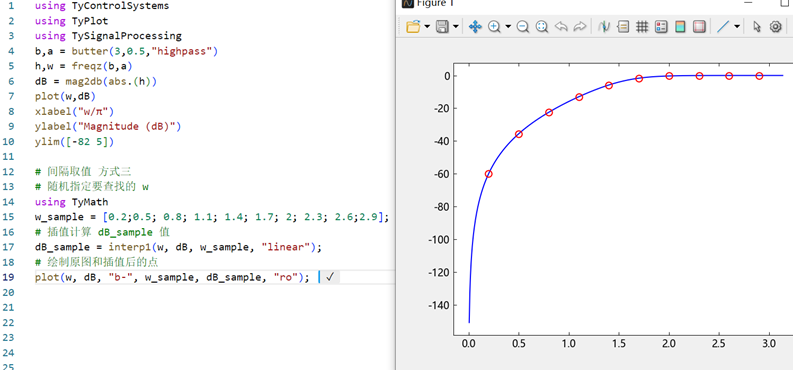Select the zoom-out magnifier tool

click(523, 27)
